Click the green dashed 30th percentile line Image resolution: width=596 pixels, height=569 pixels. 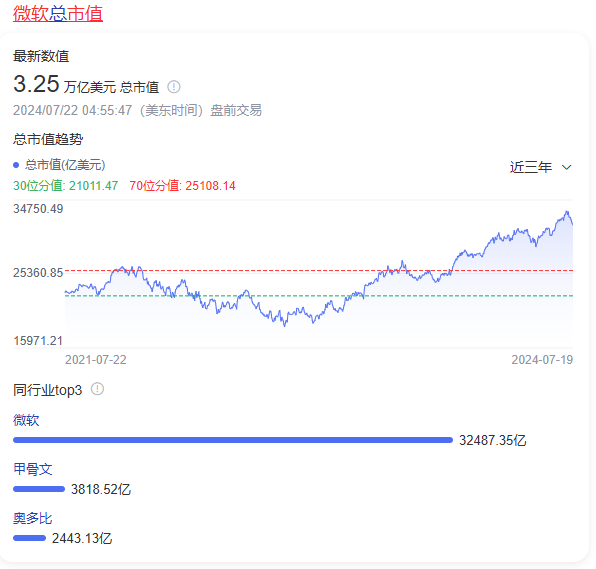point(319,296)
